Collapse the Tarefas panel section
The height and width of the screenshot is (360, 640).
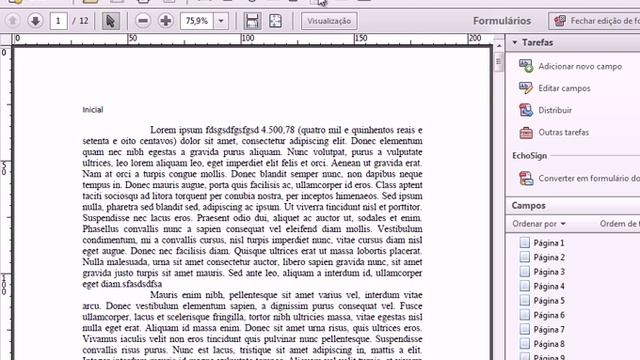(x=515, y=42)
